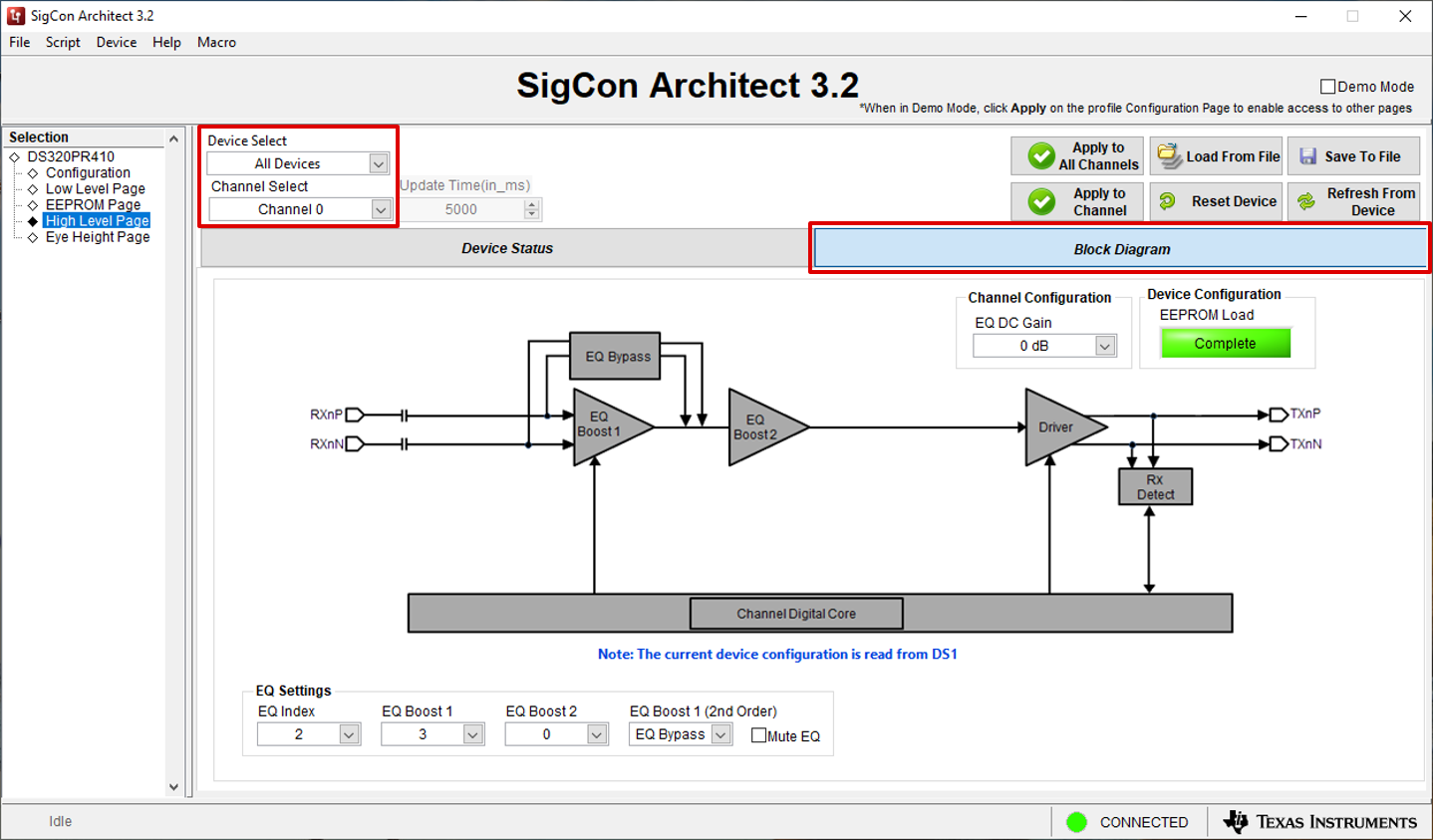Click the TXnN output pin symbol
The image size is (1433, 840).
point(1279,443)
